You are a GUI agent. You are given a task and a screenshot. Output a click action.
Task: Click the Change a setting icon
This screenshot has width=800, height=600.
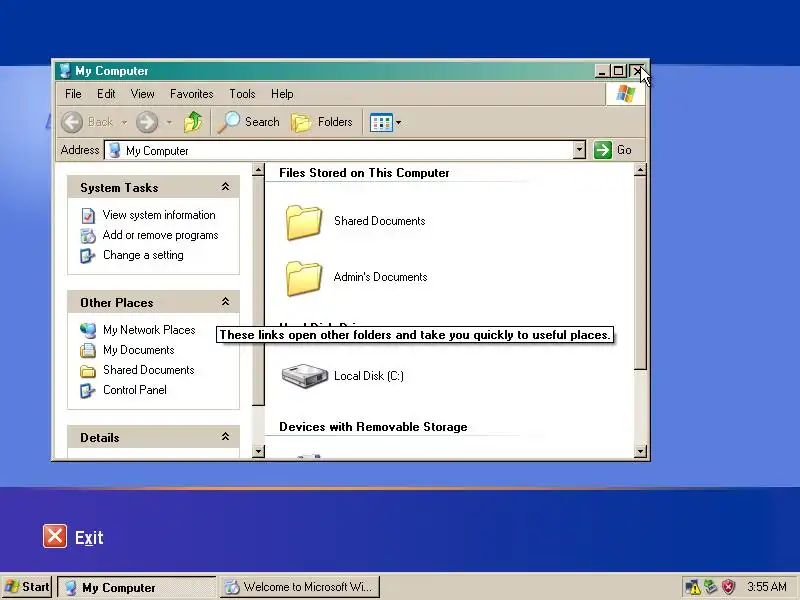[88, 255]
